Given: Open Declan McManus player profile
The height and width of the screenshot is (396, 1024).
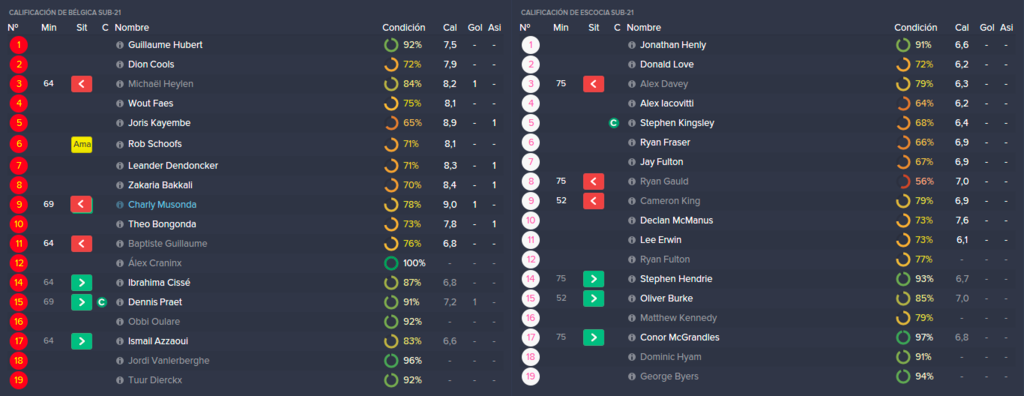Looking at the screenshot, I should tap(677, 220).
